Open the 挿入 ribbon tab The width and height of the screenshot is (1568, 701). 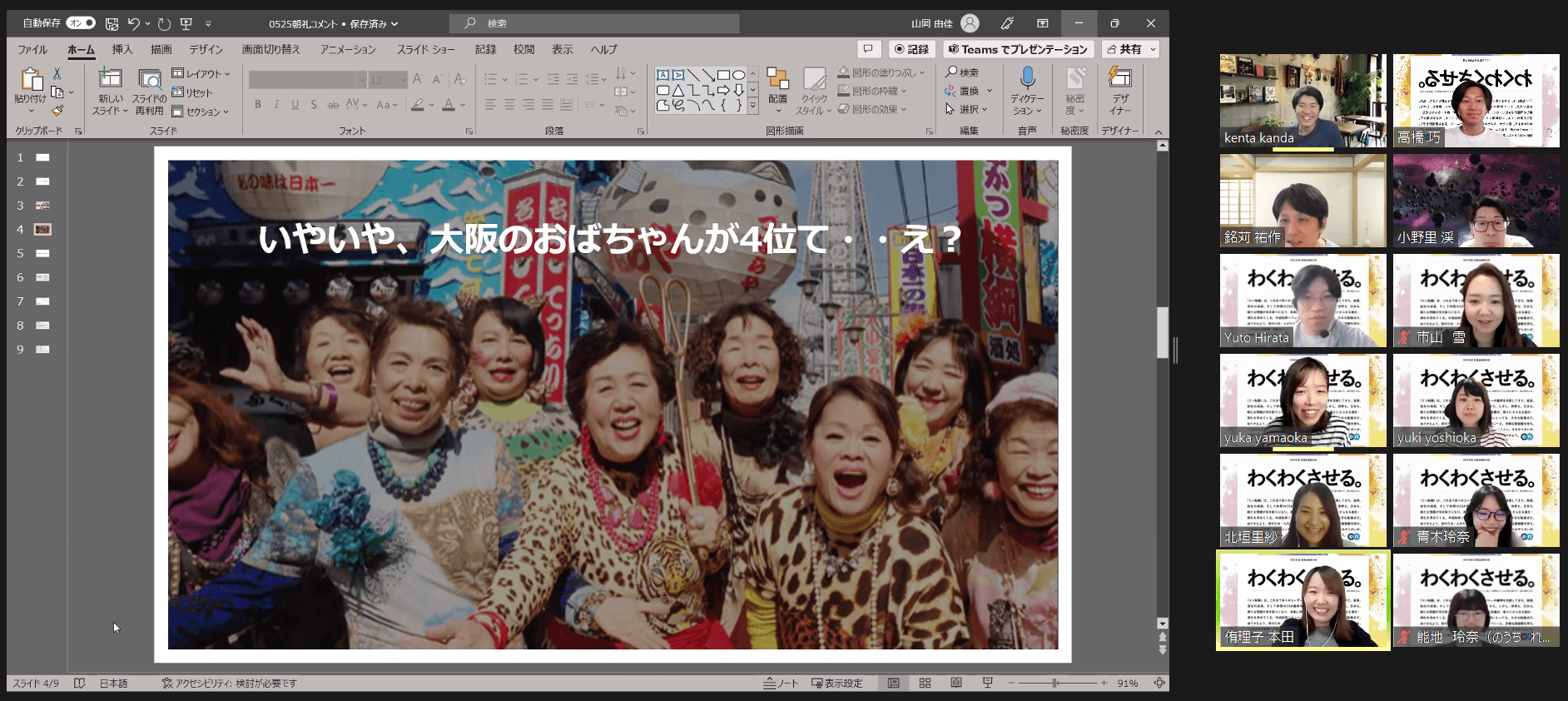[x=122, y=50]
